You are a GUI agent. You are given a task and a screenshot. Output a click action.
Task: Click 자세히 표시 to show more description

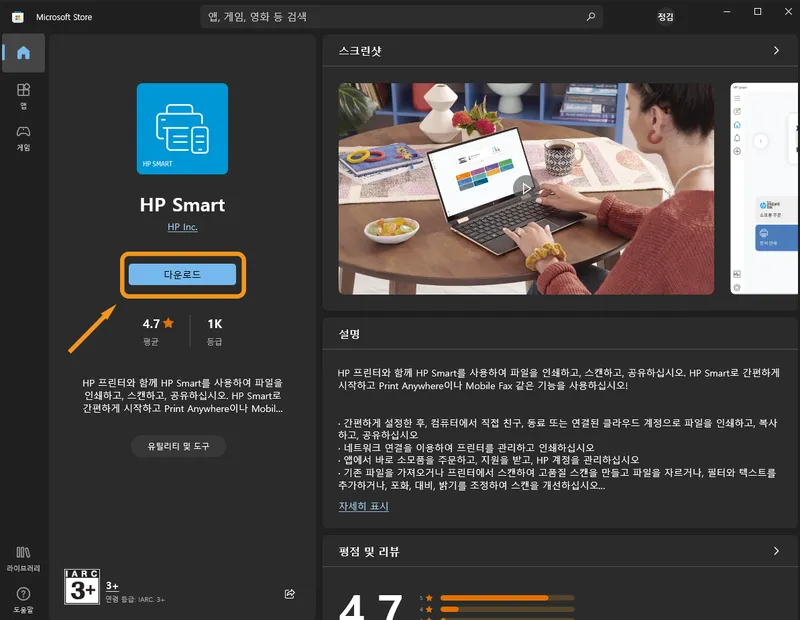coord(363,506)
